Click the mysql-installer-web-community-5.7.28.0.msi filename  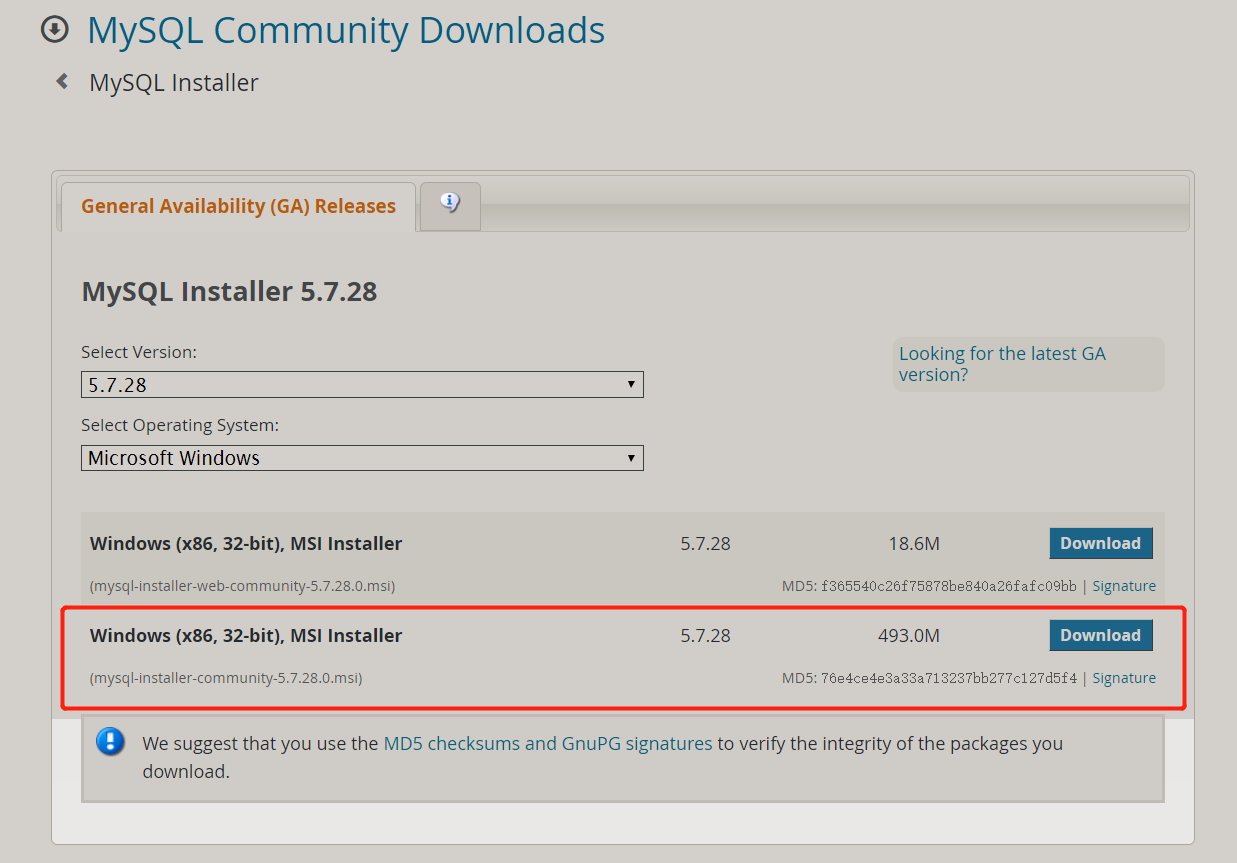click(x=242, y=586)
